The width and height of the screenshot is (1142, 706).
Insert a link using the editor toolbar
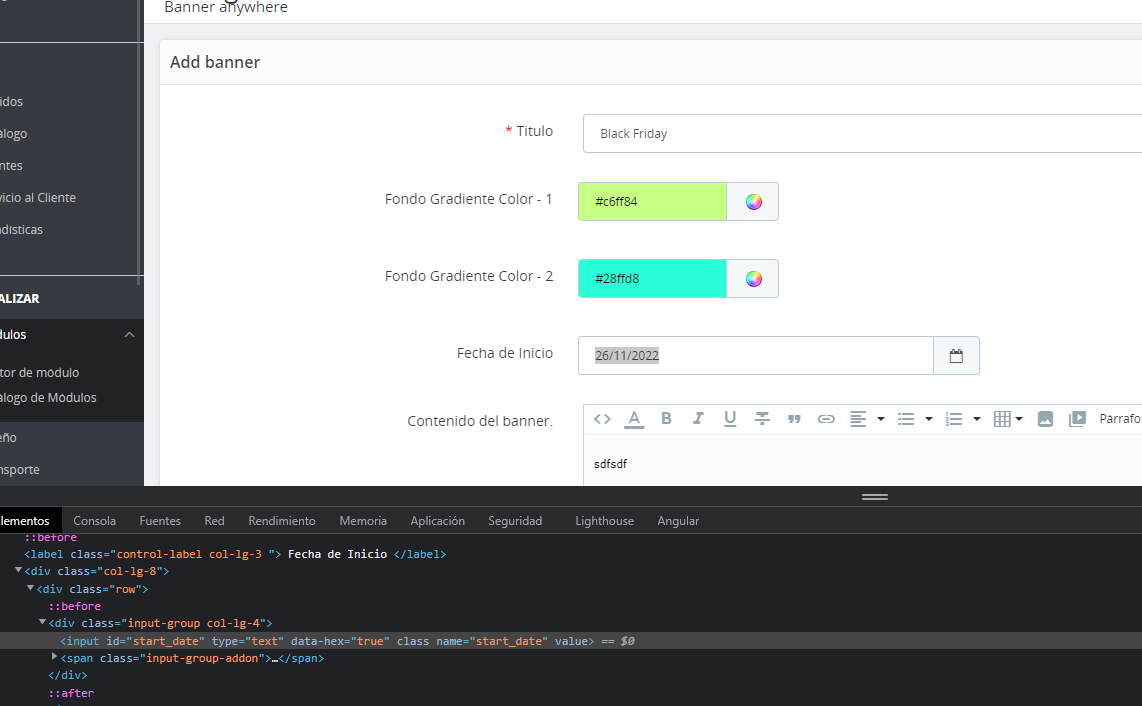pyautogui.click(x=826, y=419)
